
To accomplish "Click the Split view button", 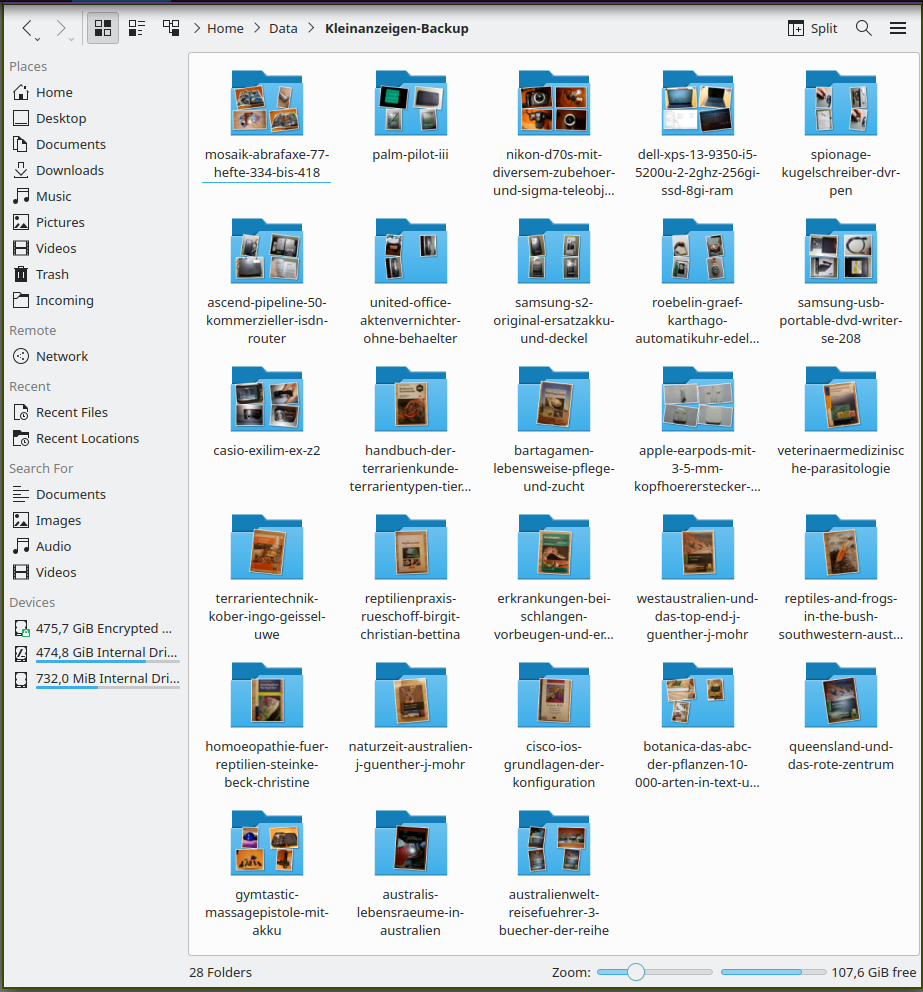I will pos(812,28).
